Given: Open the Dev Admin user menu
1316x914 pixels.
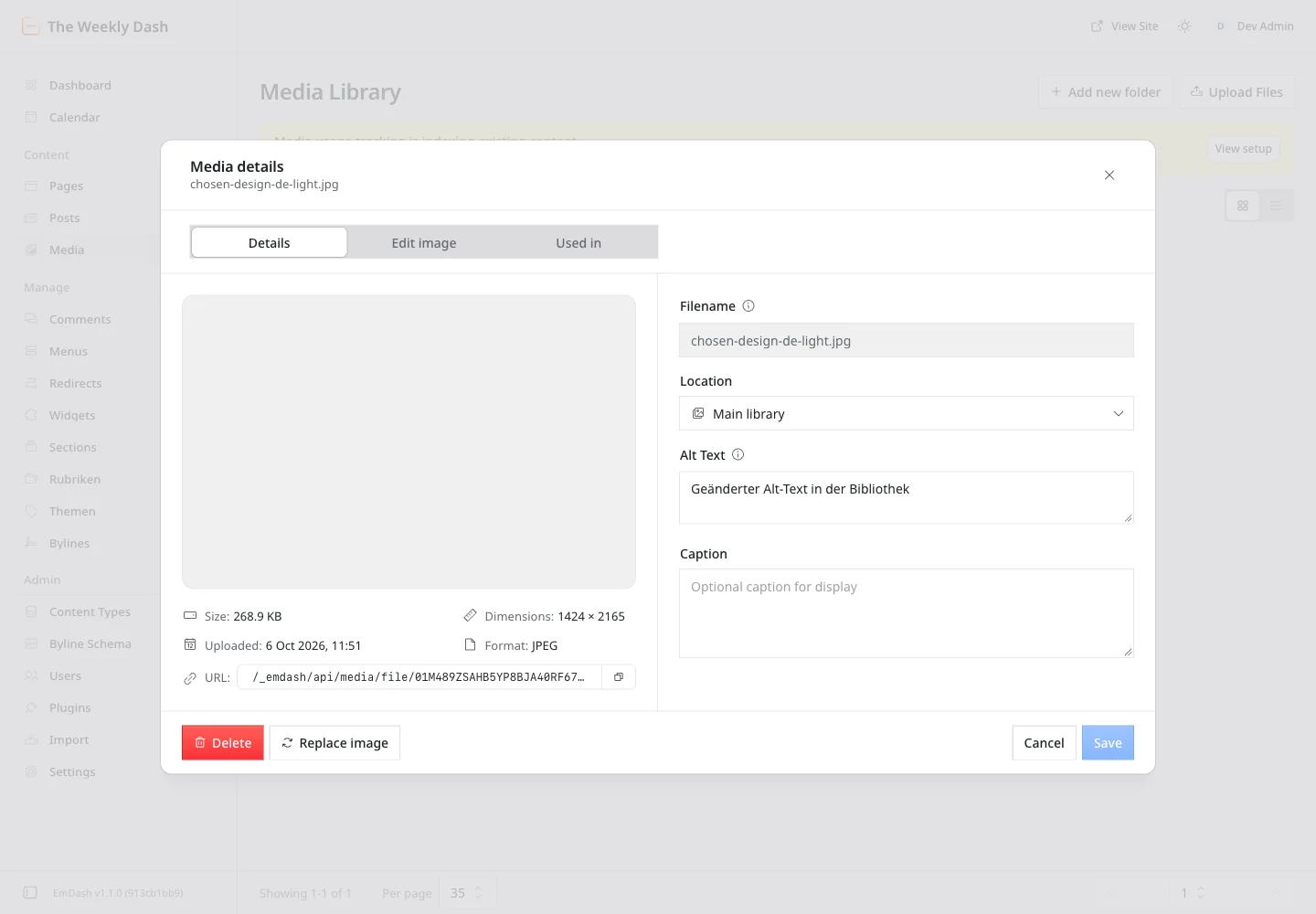Looking at the screenshot, I should (1253, 27).
